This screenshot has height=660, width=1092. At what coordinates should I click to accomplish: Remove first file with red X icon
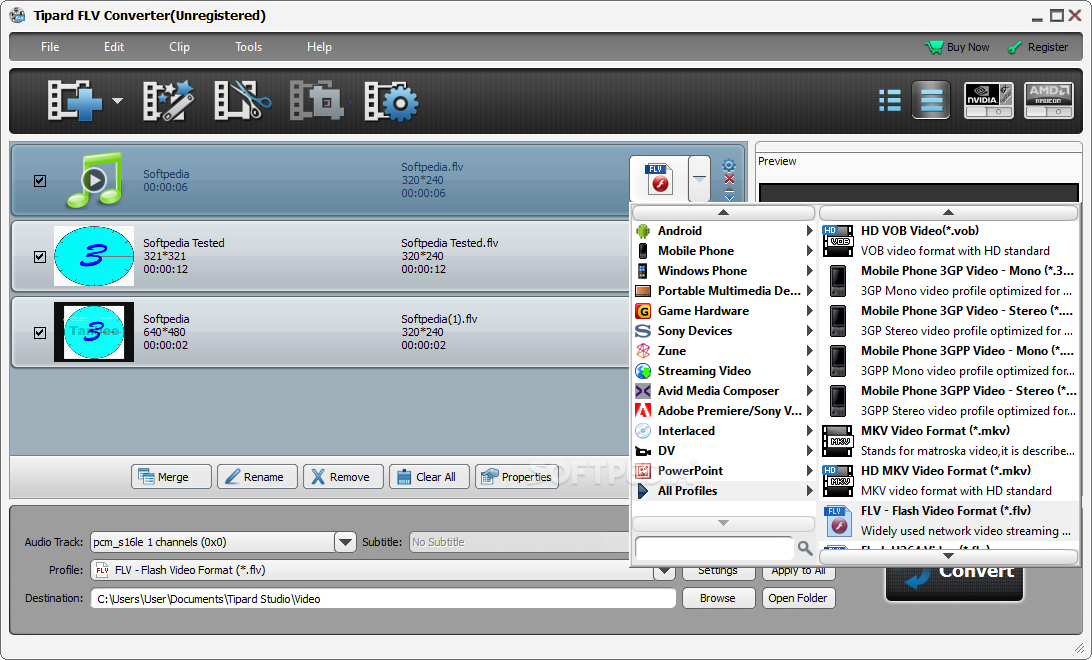(x=729, y=179)
